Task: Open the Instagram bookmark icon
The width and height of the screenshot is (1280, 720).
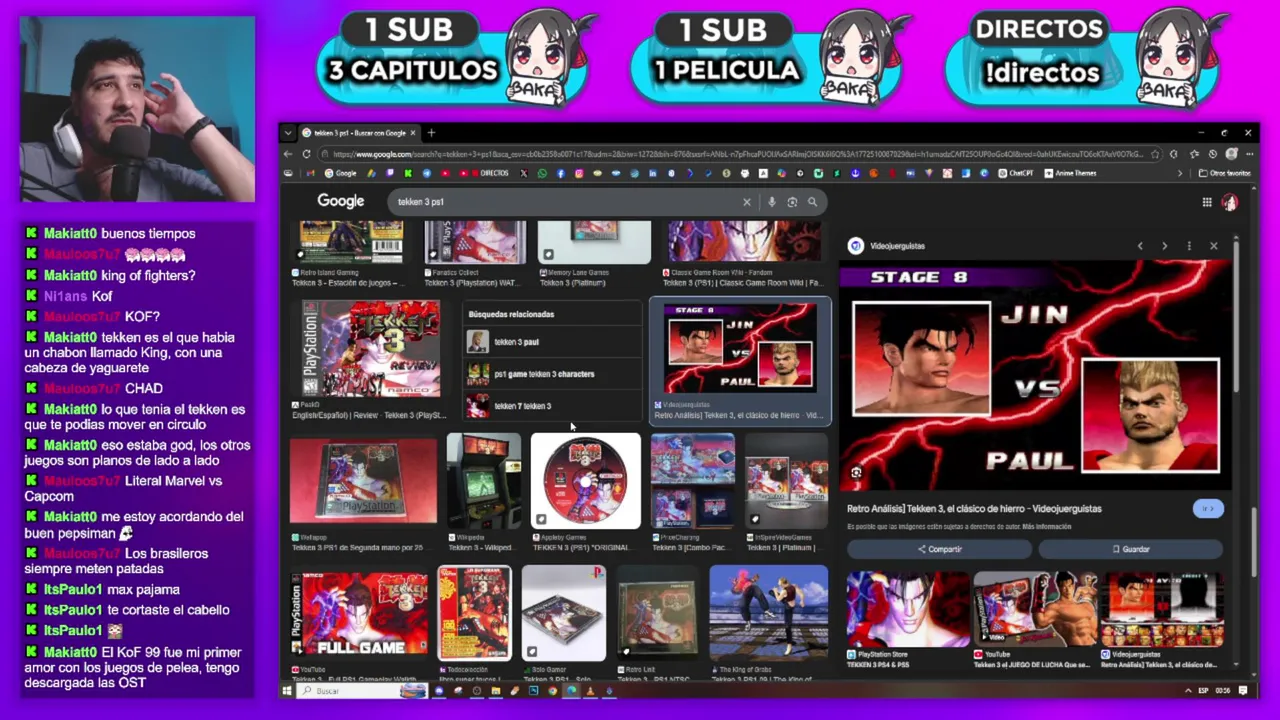Action: tap(579, 173)
